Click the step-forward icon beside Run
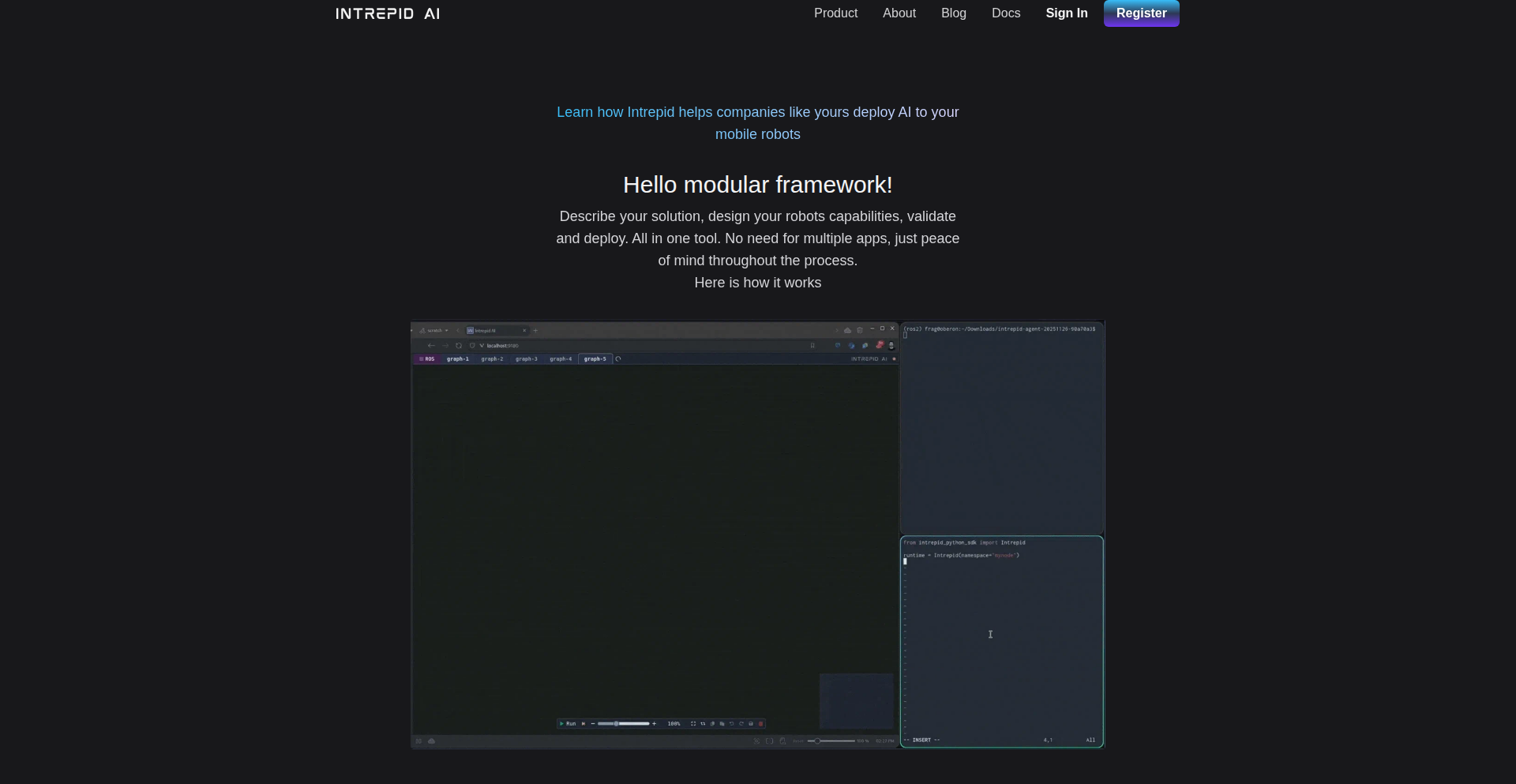This screenshot has width=1516, height=784. click(584, 724)
